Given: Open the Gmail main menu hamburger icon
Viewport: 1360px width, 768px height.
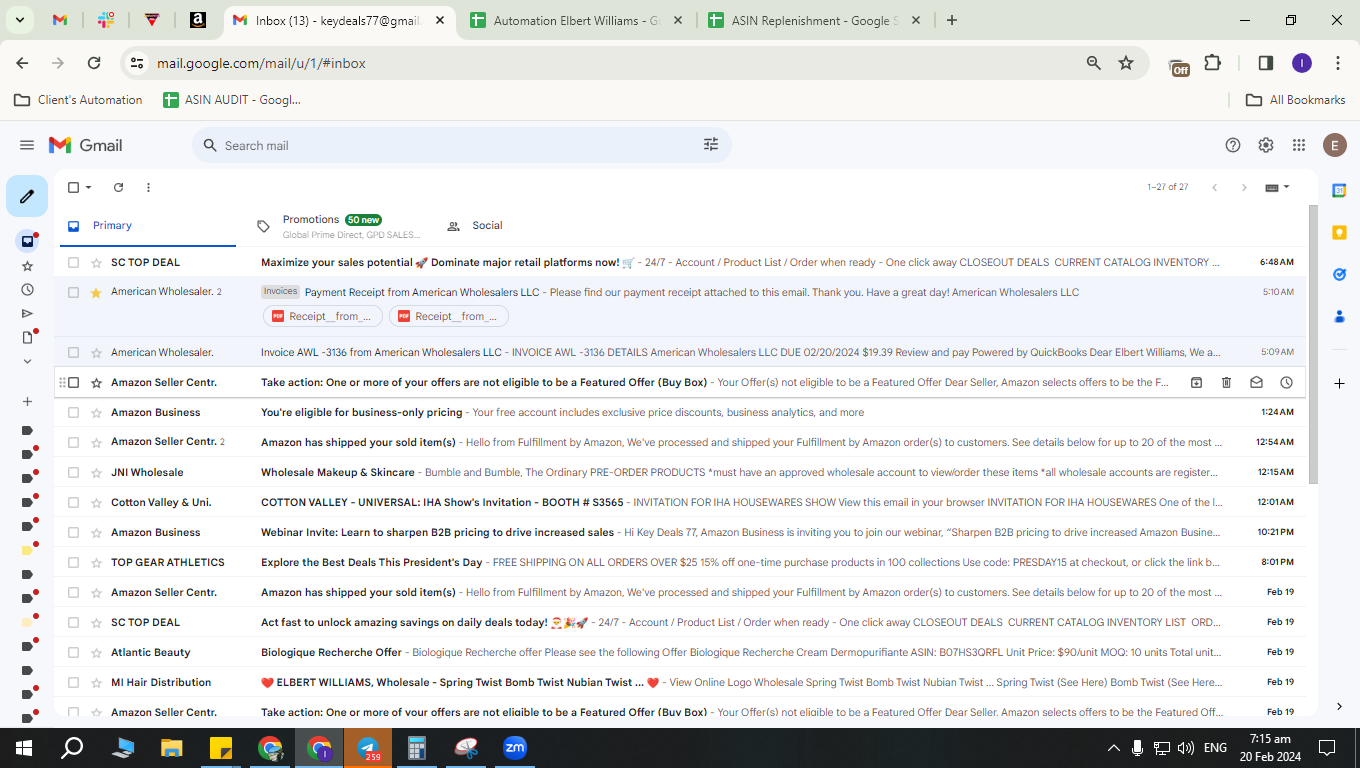Looking at the screenshot, I should (x=27, y=145).
